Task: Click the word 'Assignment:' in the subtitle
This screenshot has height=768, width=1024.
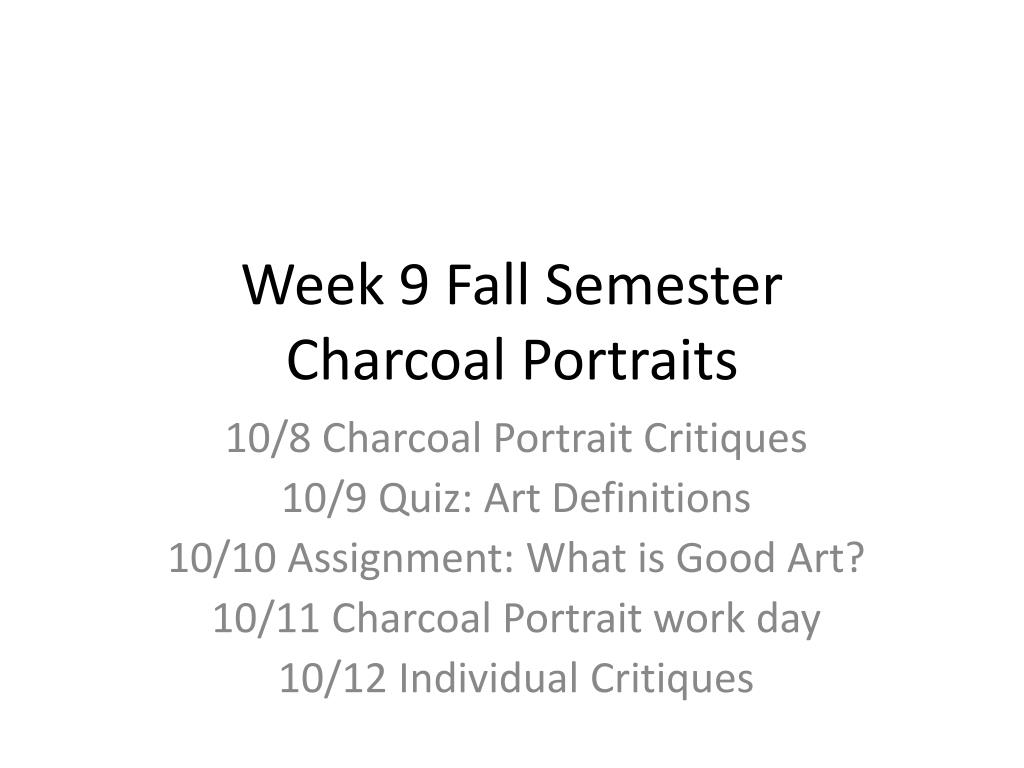Action: tap(401, 560)
